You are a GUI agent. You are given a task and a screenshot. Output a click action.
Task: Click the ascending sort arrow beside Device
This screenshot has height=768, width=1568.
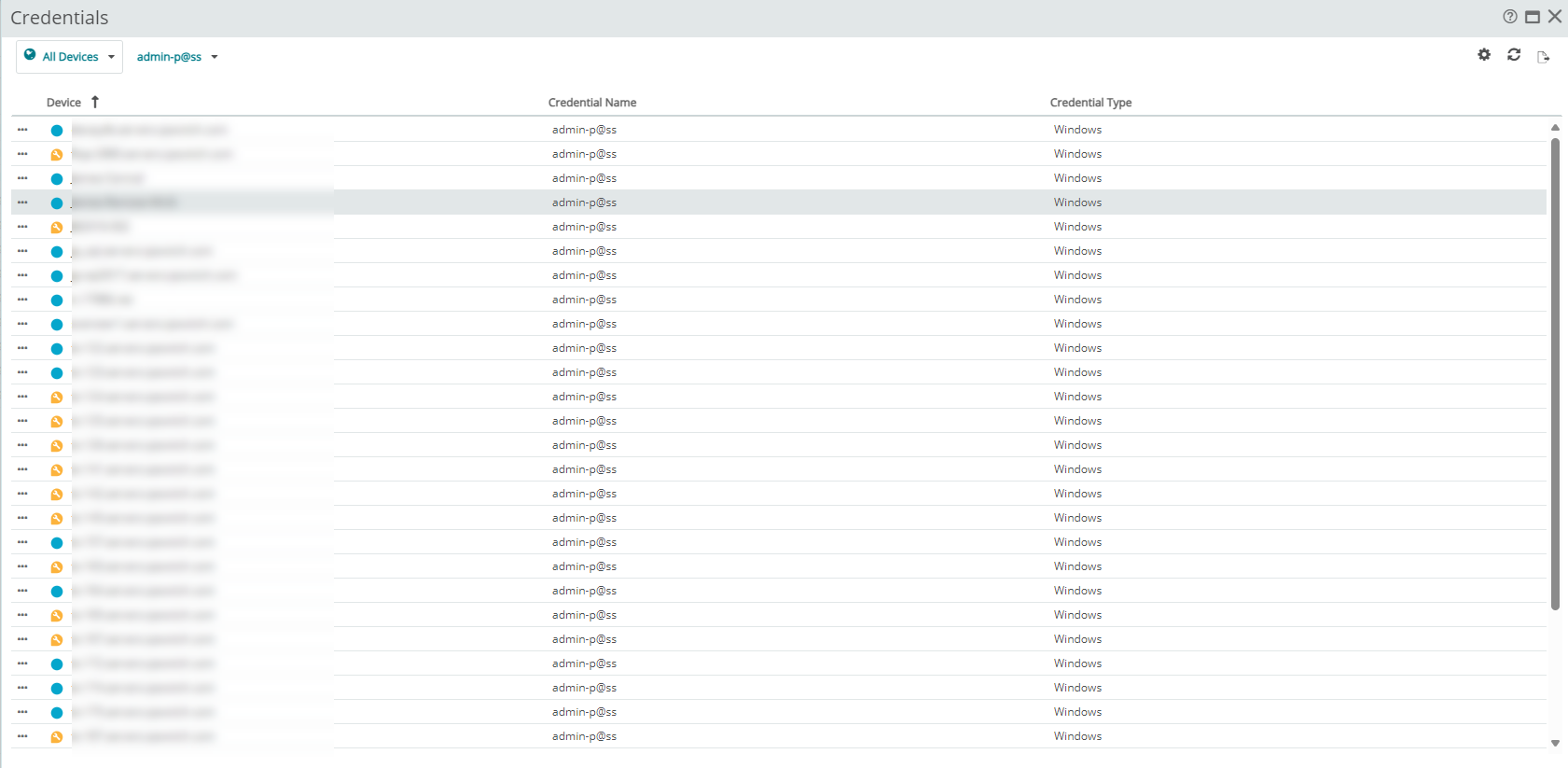pyautogui.click(x=95, y=102)
